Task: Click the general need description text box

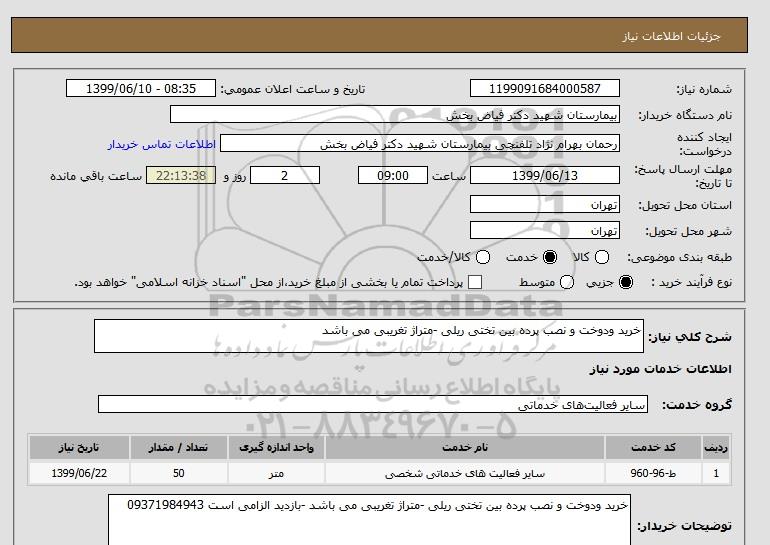Action: pos(369,336)
